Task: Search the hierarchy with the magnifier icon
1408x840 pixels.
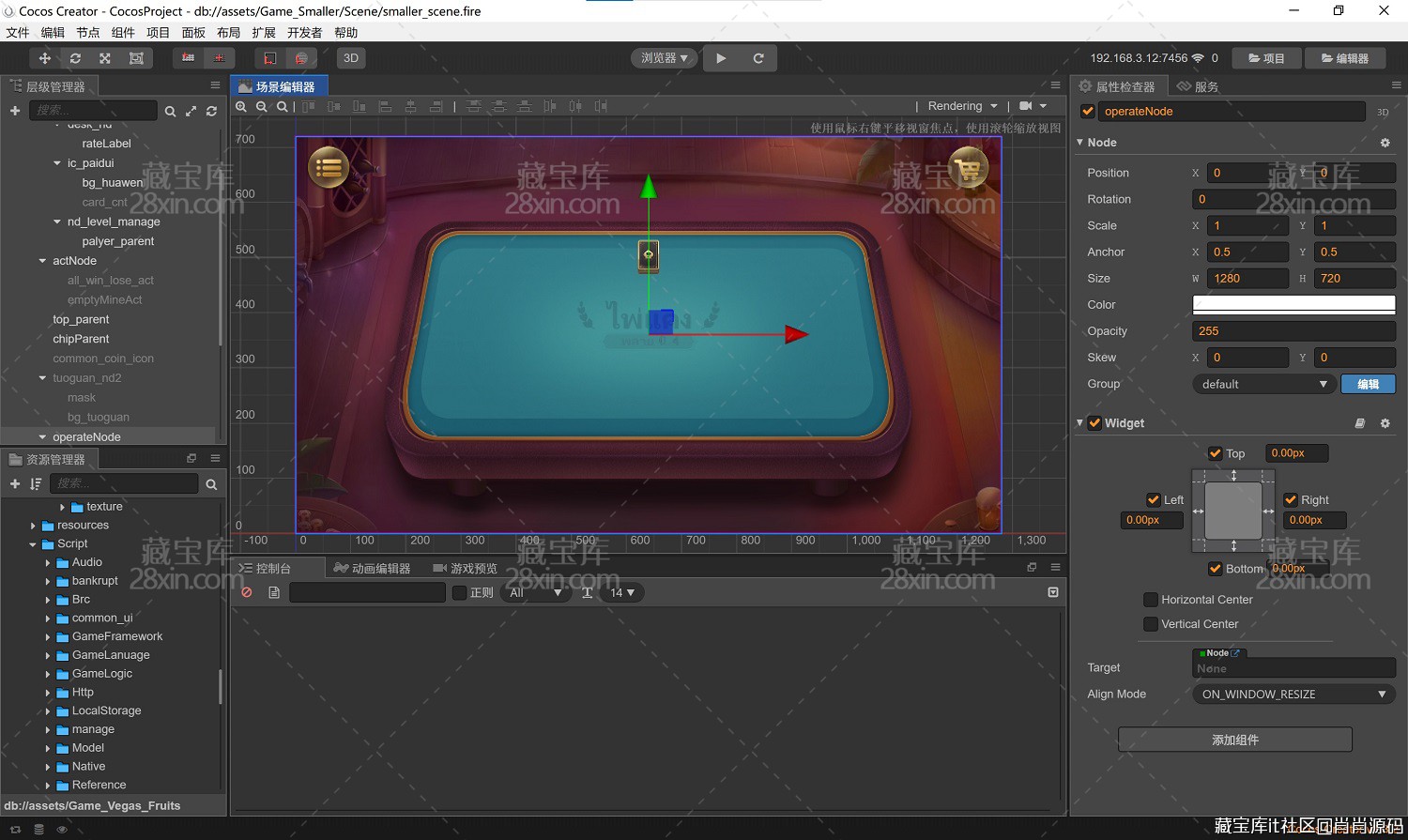Action: 170,111
